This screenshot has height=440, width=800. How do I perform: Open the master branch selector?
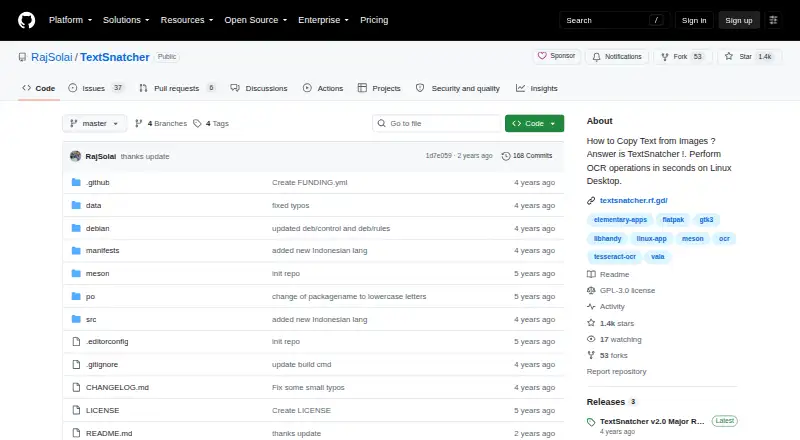point(94,124)
